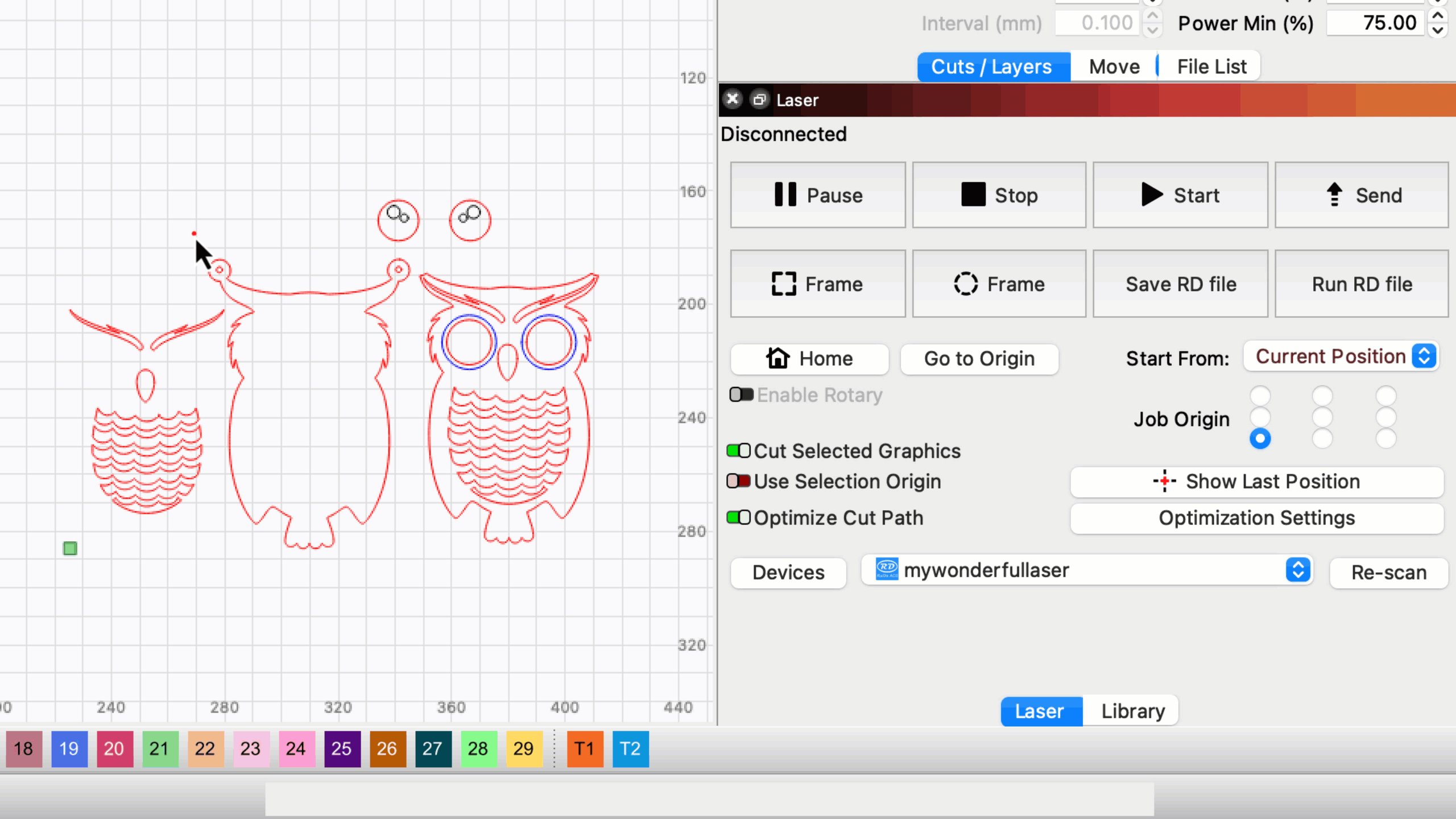Click the Start play button
The height and width of the screenshot is (819, 1456).
pyautogui.click(x=1180, y=195)
